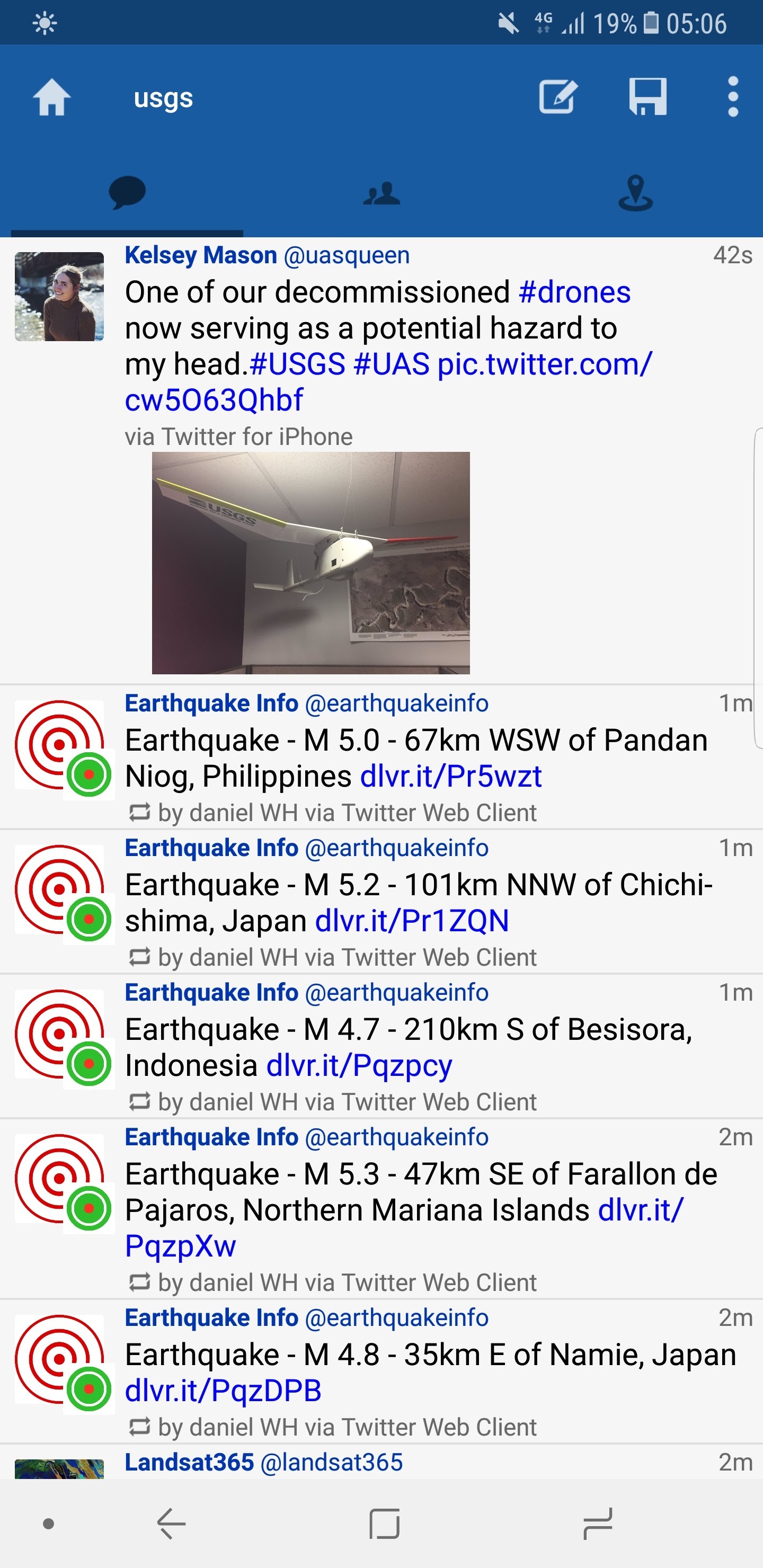Open the #drones hashtag link
763x1568 pixels.
coord(574,292)
